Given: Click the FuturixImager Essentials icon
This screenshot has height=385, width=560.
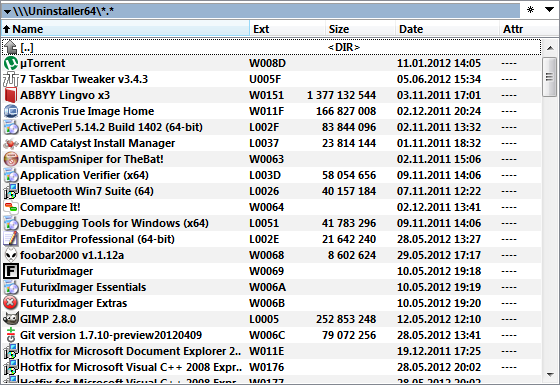Looking at the screenshot, I should (x=11, y=288).
